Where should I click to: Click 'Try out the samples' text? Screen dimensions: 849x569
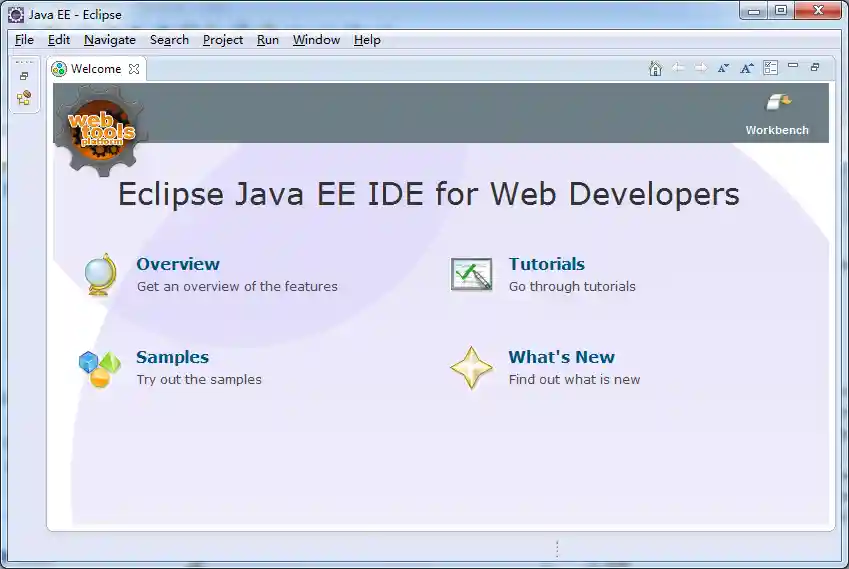(199, 380)
